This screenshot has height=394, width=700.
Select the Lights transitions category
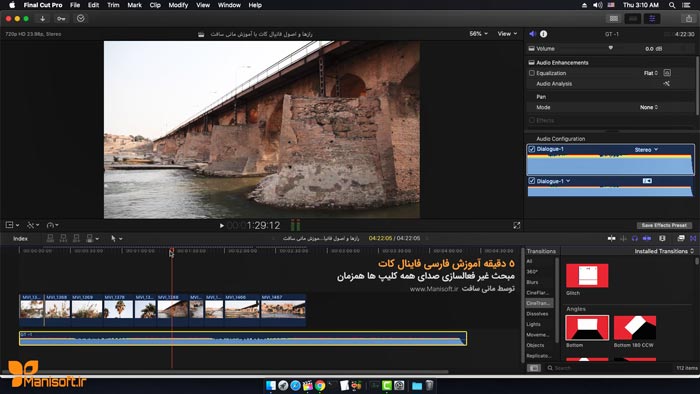point(533,324)
